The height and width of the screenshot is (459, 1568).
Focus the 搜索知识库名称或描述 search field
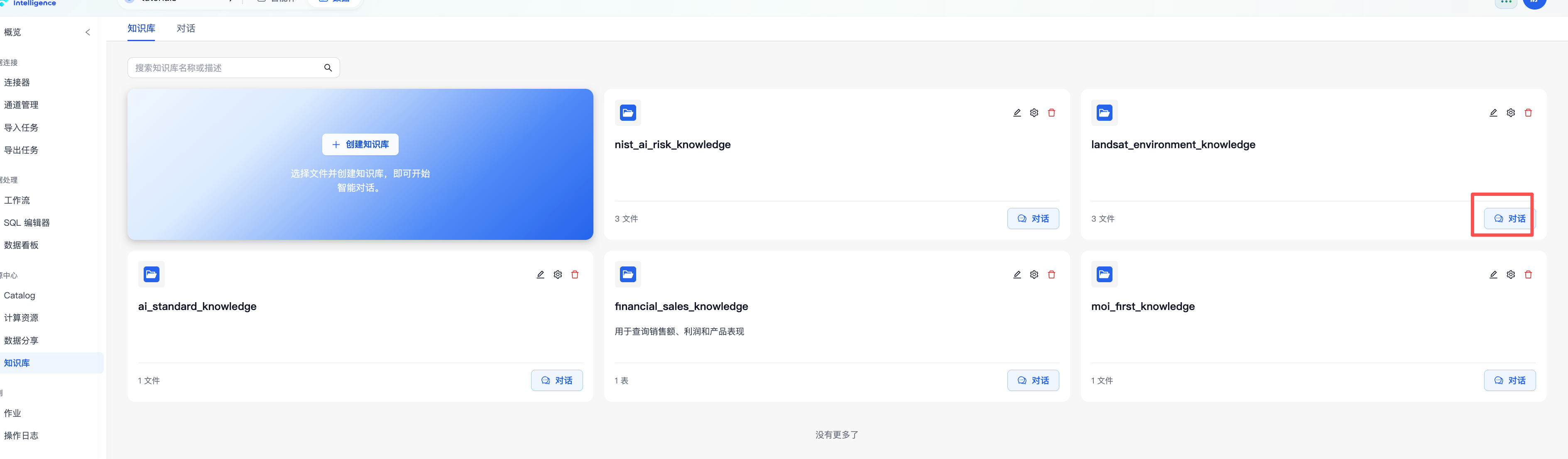(233, 68)
